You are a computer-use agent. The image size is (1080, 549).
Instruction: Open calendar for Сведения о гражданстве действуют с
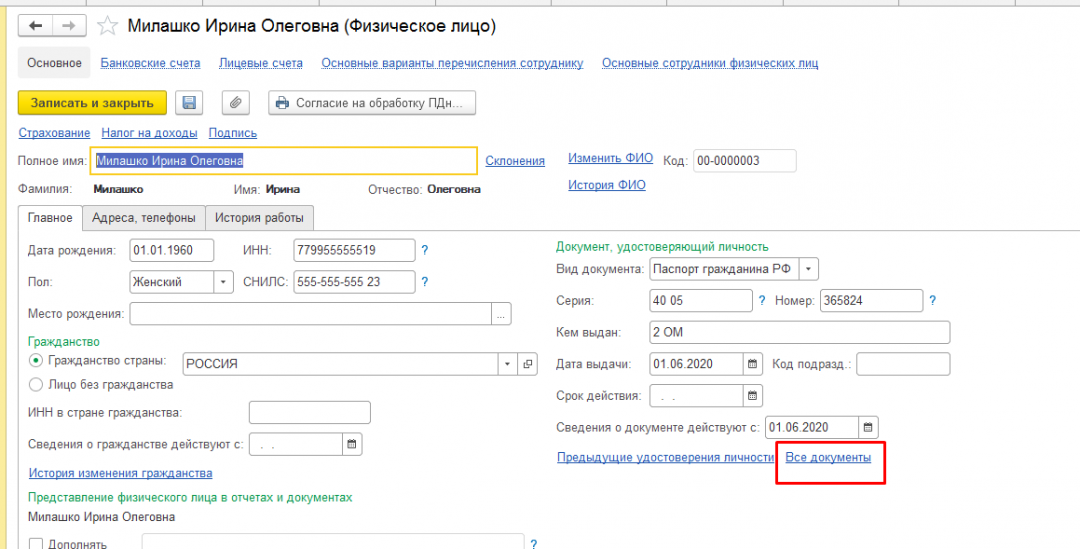(352, 444)
